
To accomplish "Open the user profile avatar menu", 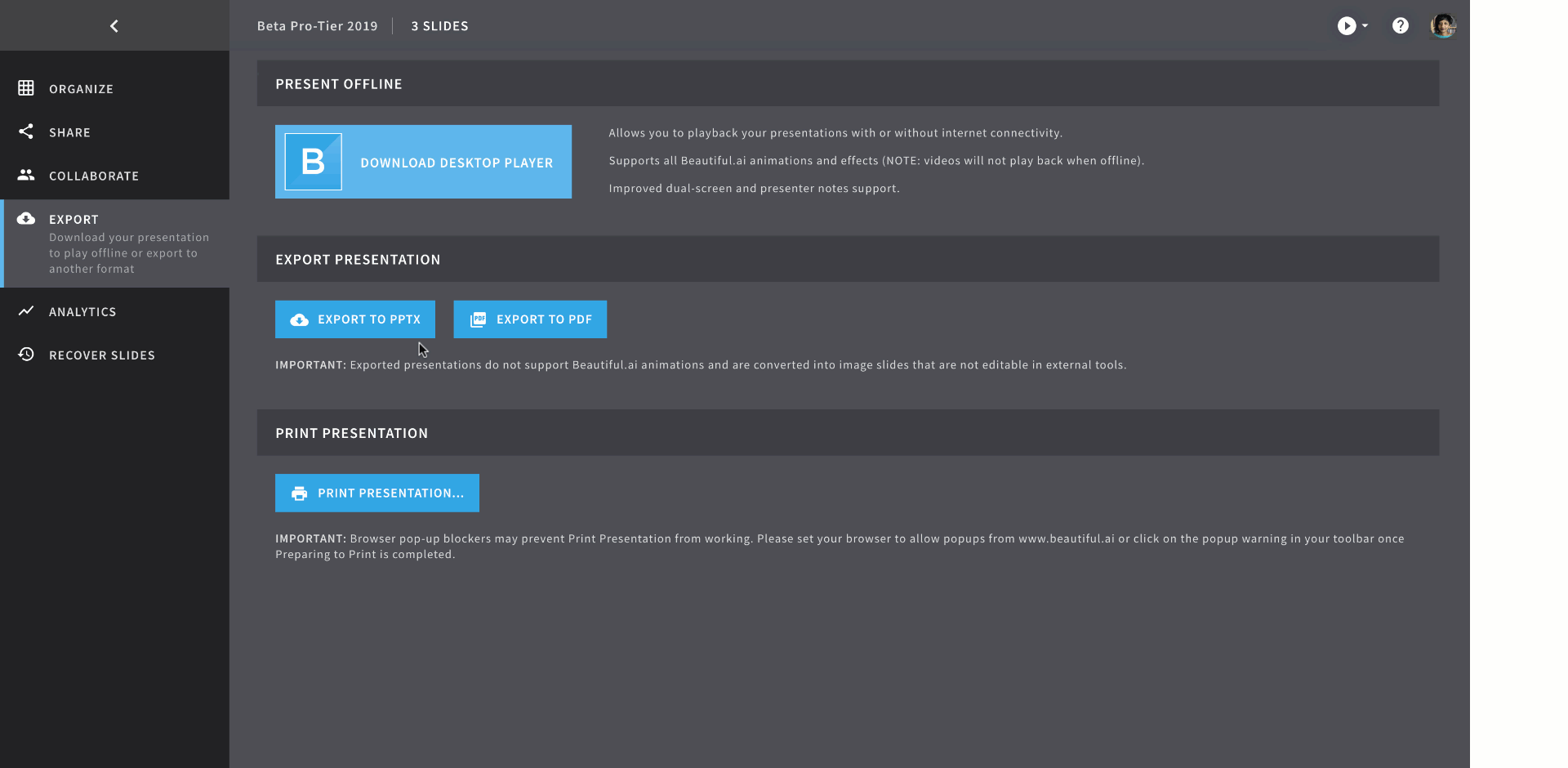I will (x=1442, y=26).
